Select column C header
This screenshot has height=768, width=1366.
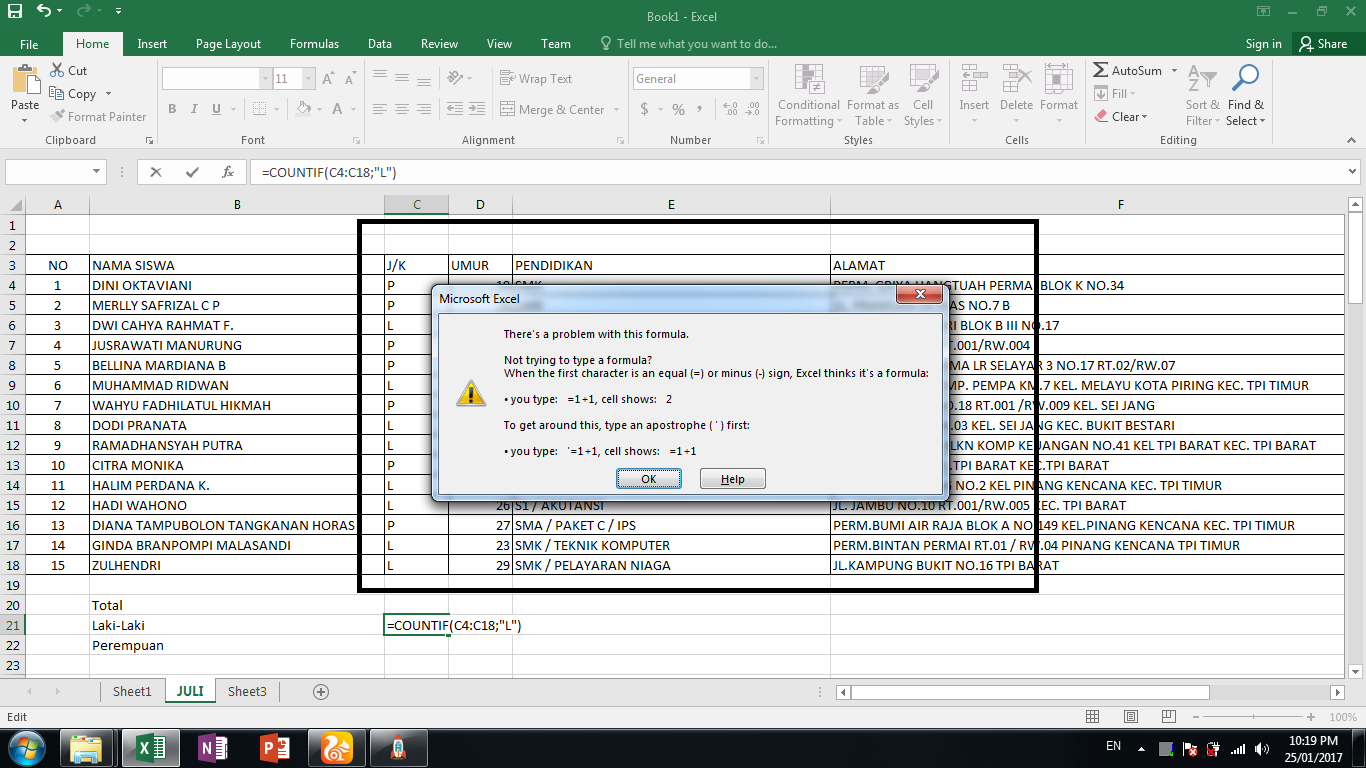point(416,205)
